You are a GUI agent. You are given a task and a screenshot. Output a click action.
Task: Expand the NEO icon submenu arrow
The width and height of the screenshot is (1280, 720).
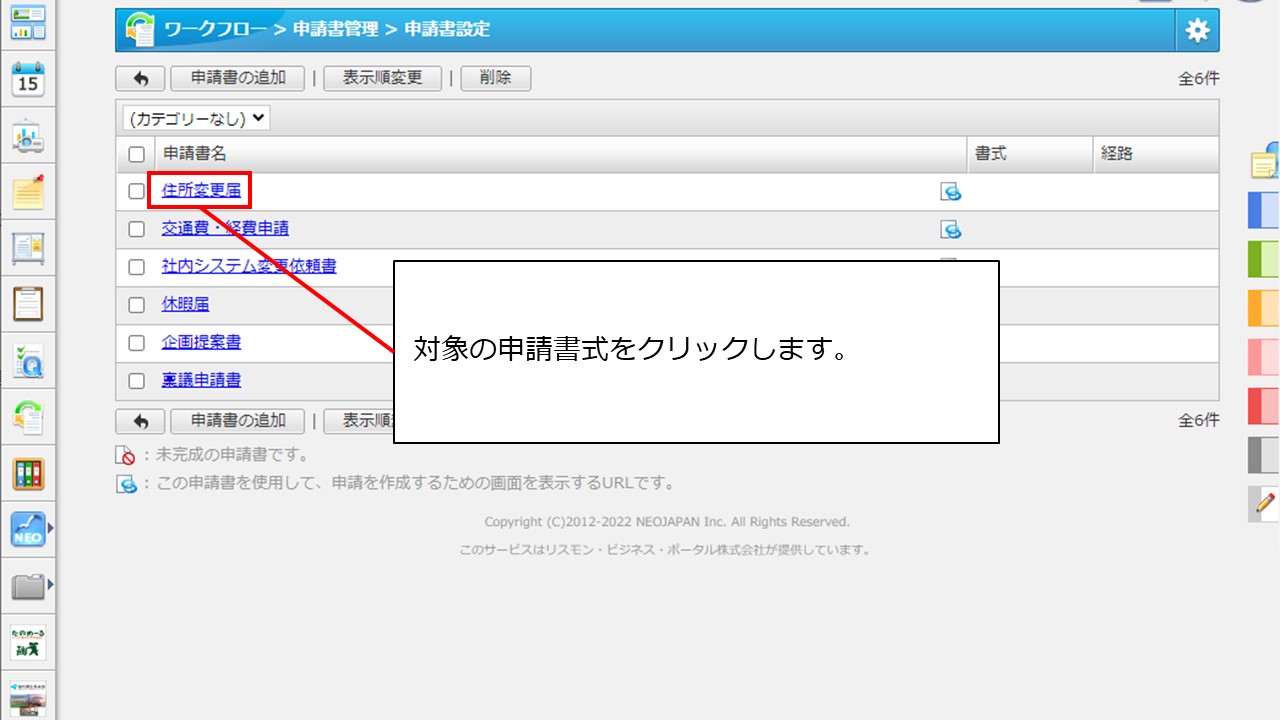[50, 527]
